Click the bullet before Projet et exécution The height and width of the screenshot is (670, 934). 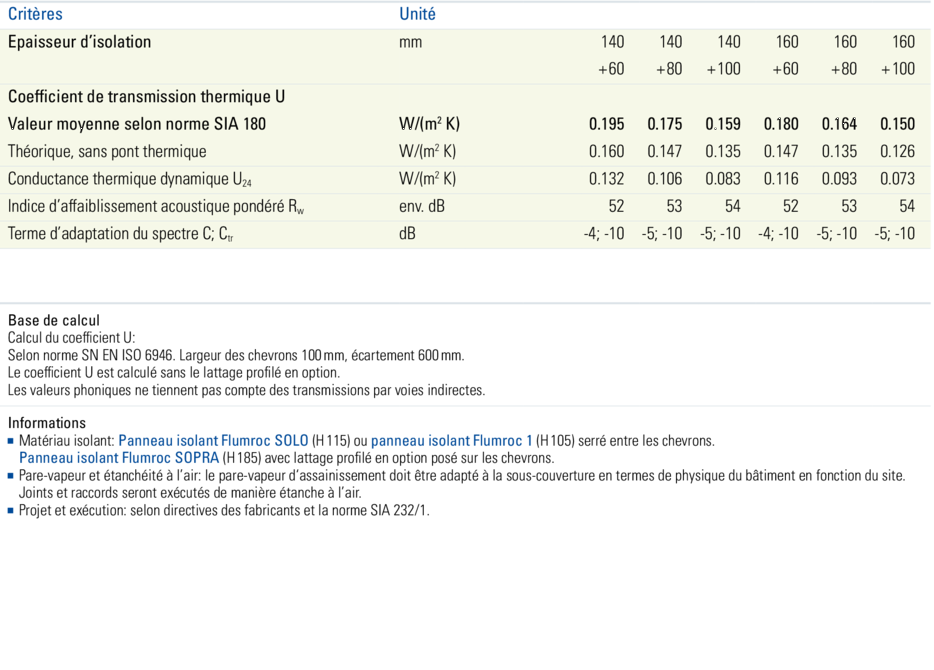11,510
